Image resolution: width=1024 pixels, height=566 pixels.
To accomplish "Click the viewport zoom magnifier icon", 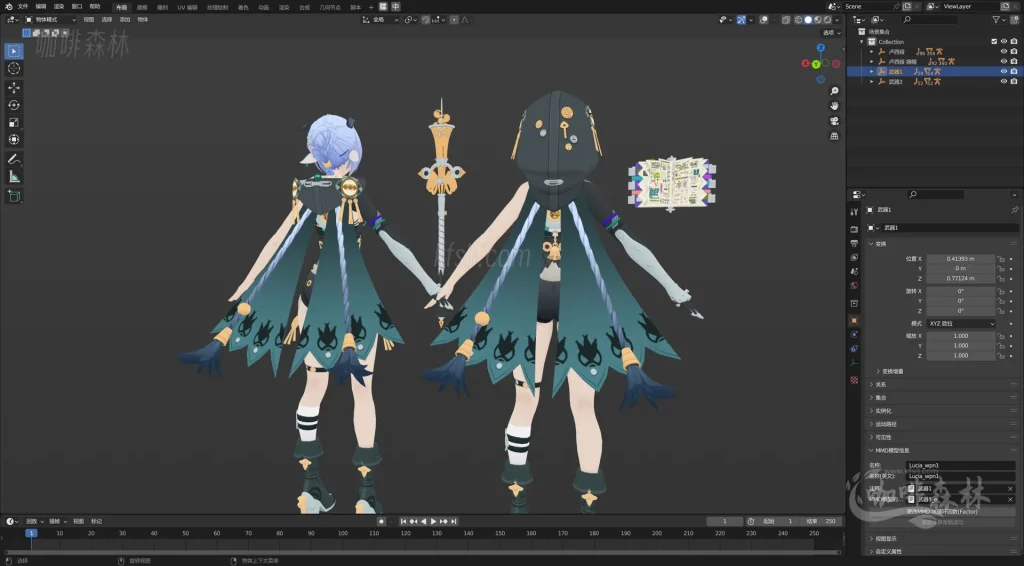I will [834, 91].
